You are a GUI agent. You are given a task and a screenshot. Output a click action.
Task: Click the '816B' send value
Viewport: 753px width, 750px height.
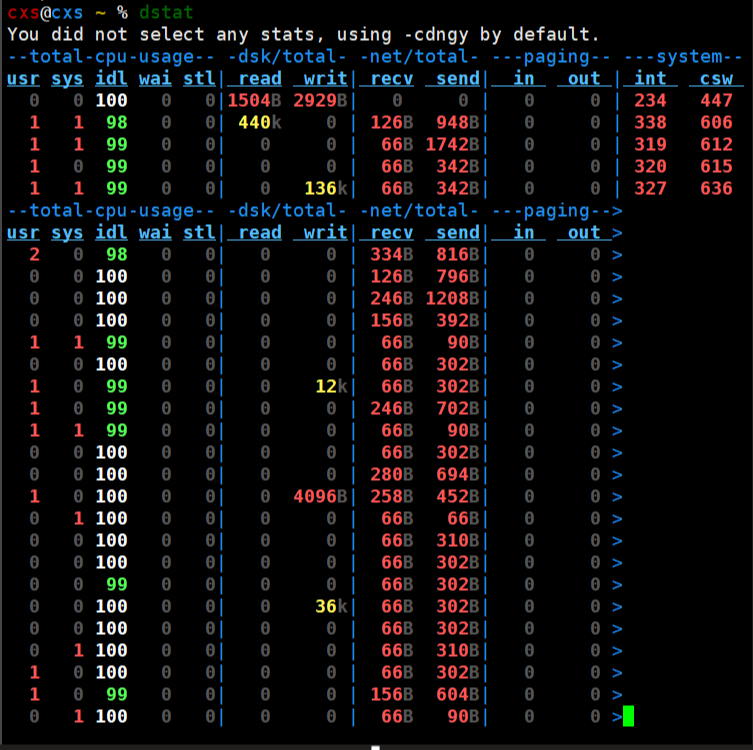[x=458, y=254]
